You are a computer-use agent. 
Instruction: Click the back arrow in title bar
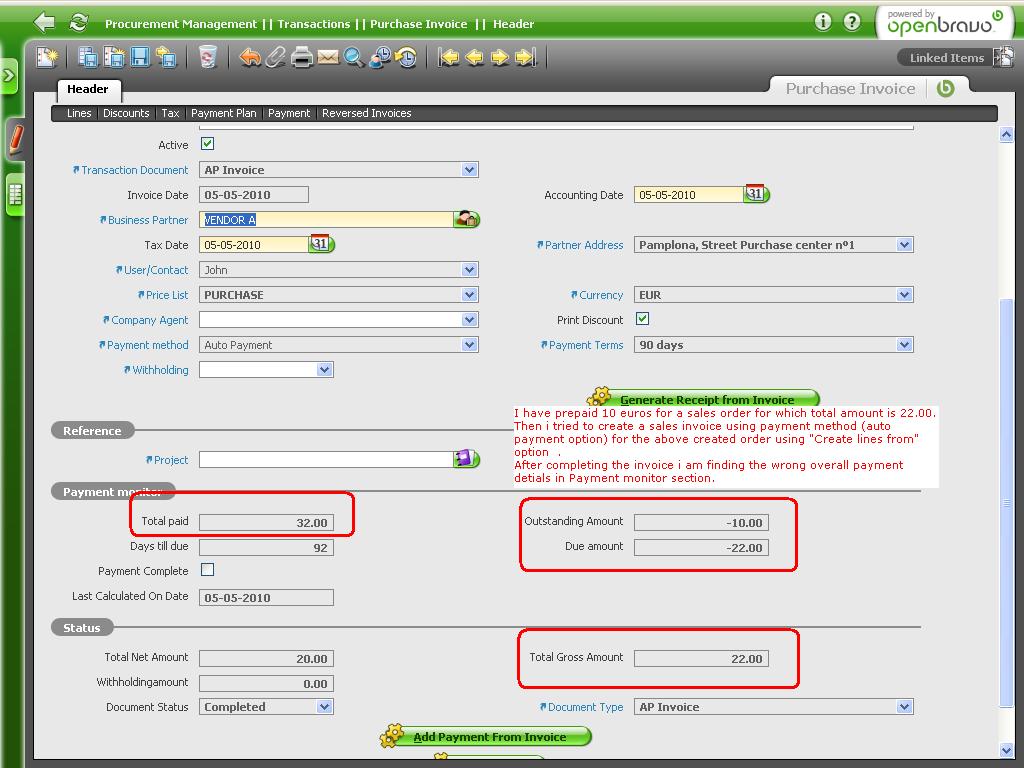[44, 22]
